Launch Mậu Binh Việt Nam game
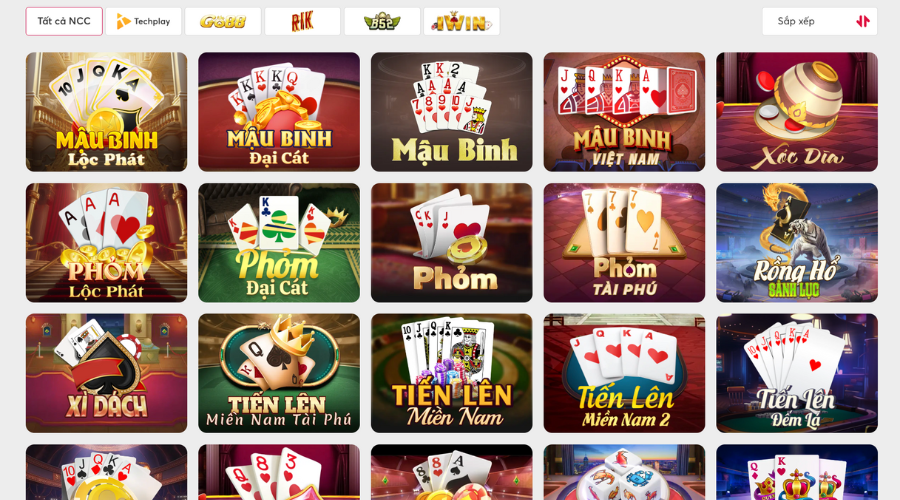 coord(624,112)
